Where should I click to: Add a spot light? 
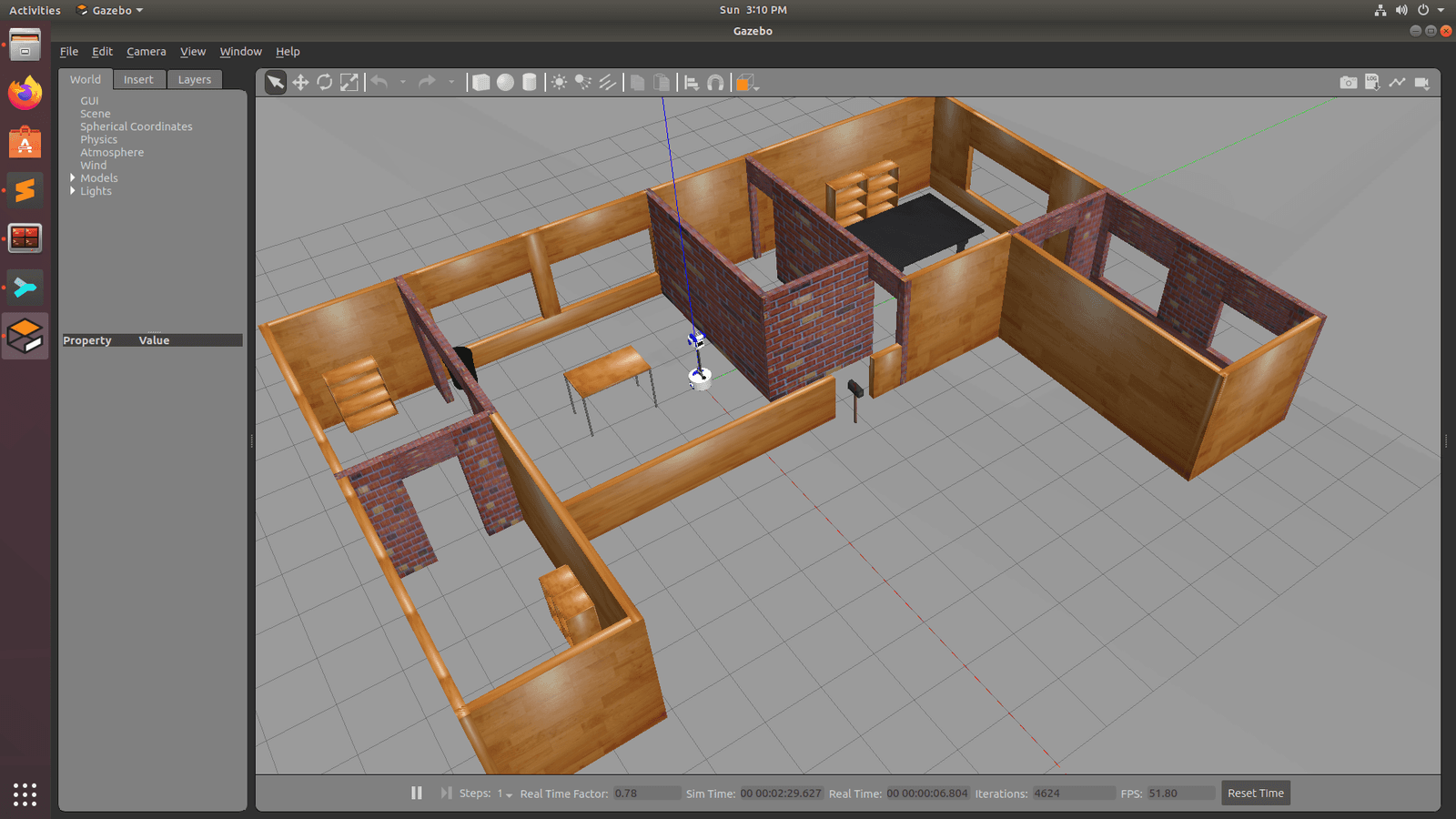583,83
